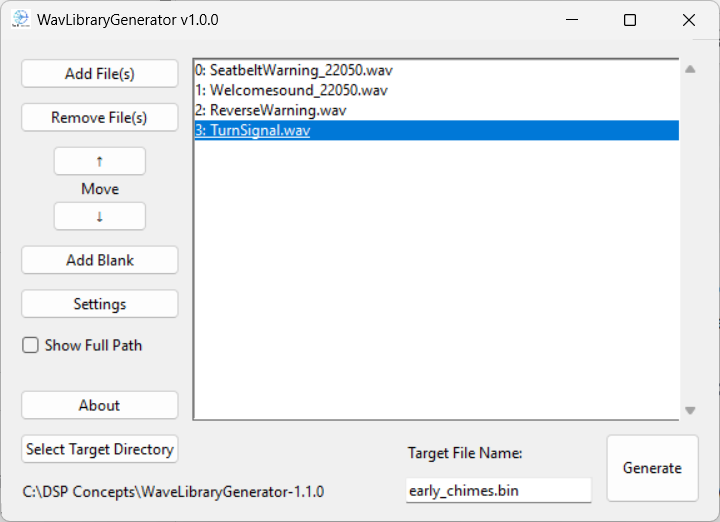Insert a blank entry with Add Blank
Viewport: 720px width, 522px height.
point(100,260)
